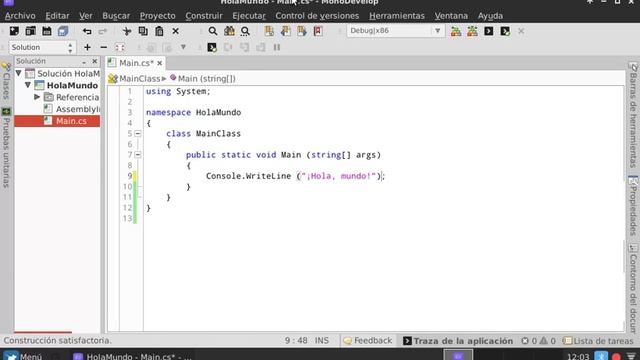Click the Find Next magnifier icon
The height and width of the screenshot is (360, 640).
click(245, 31)
